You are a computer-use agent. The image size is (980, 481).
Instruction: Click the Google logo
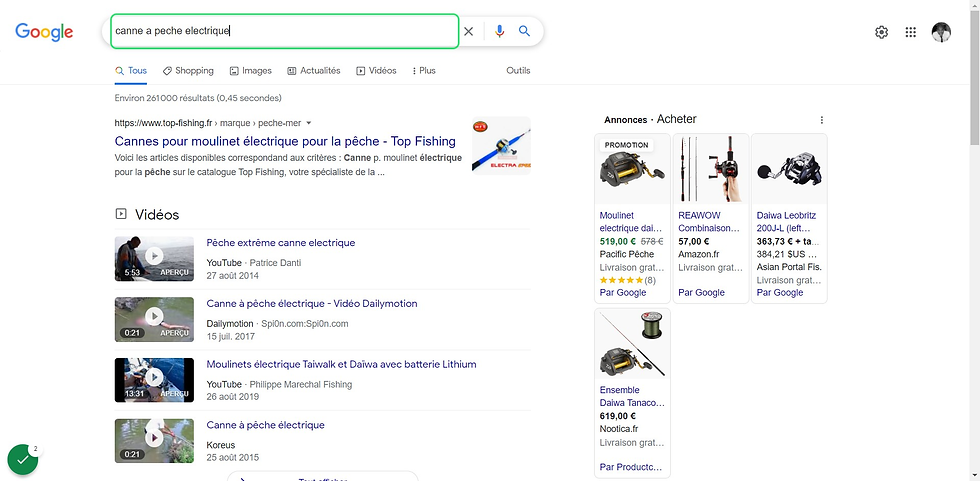(44, 32)
